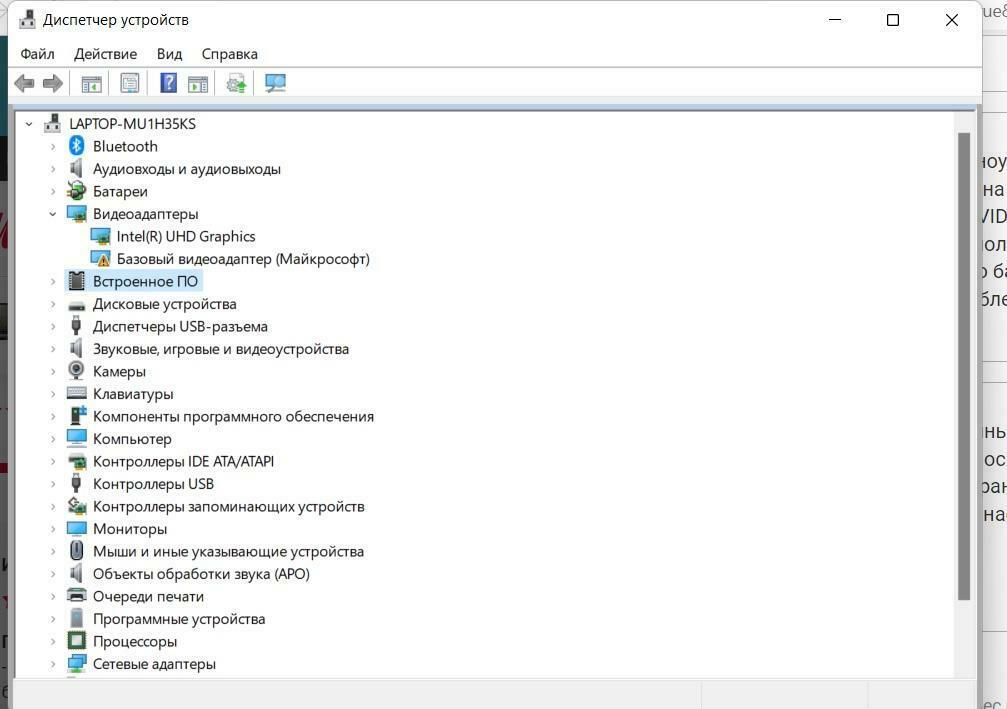This screenshot has height=709, width=1007.
Task: Select Объекты обработки звука (APO)
Action: click(x=201, y=573)
